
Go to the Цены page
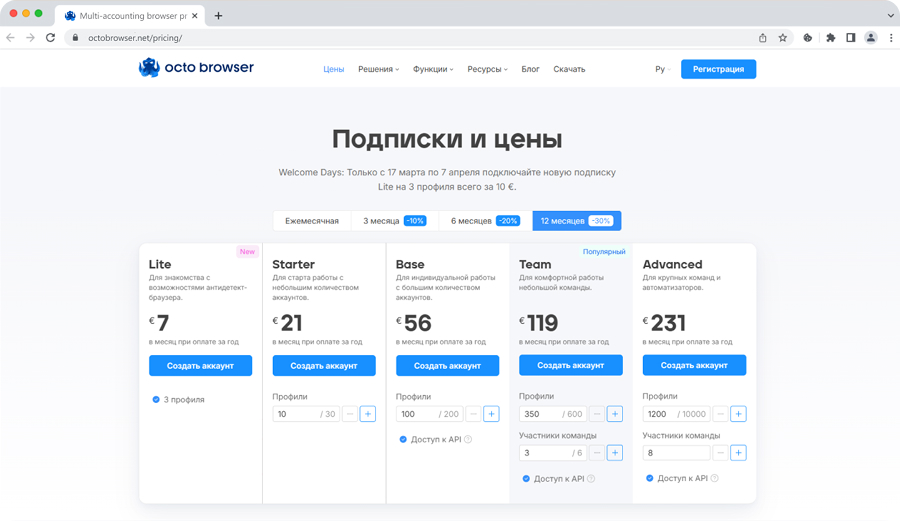pos(333,69)
